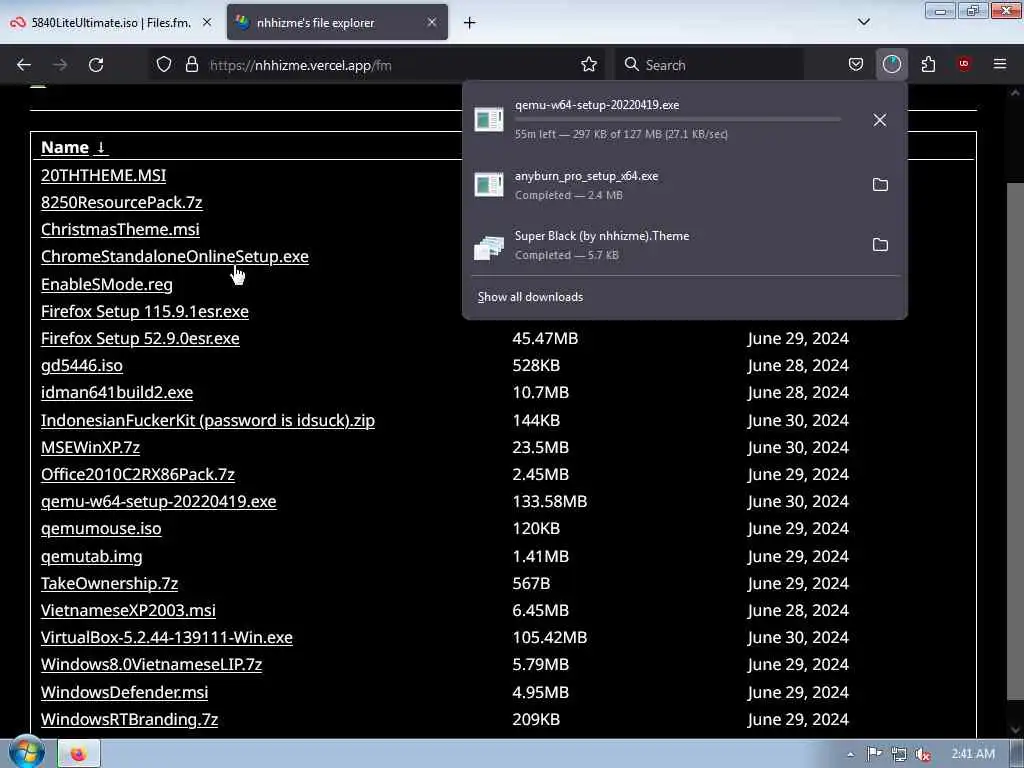Screen dimensions: 1024x768
Task: Download Windows8.0VietnameseLIP.7z
Action: click(151, 664)
